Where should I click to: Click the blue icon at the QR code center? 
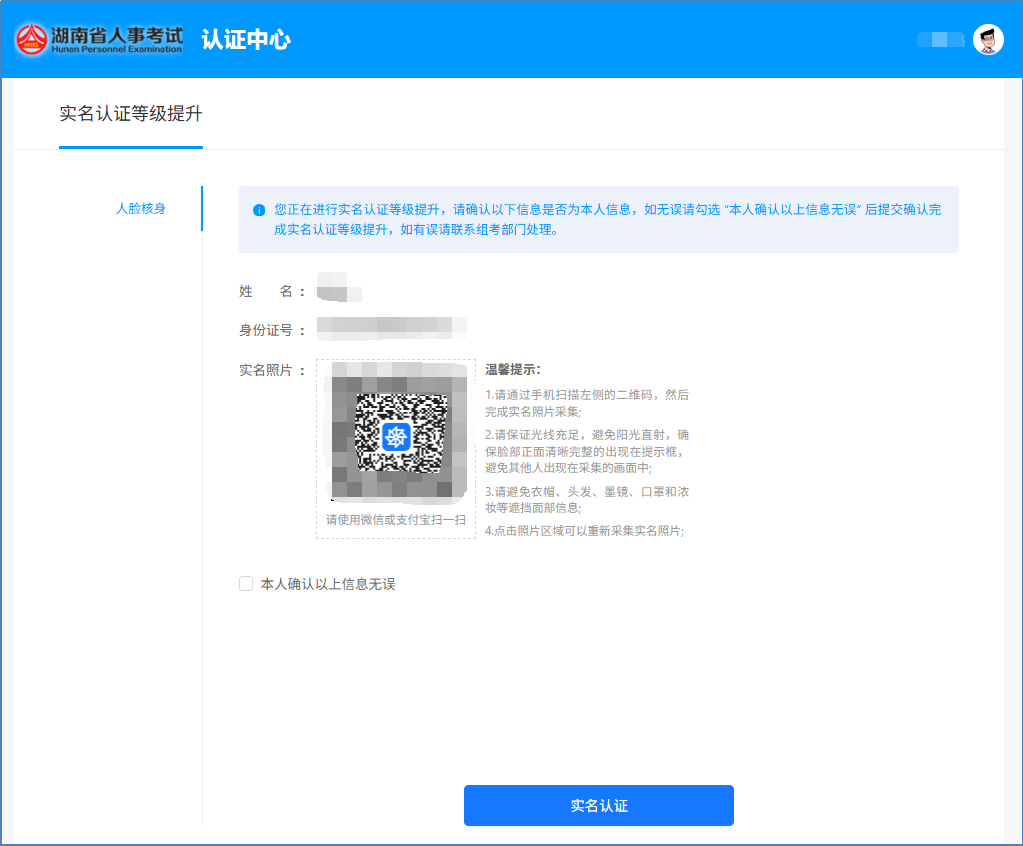[397, 436]
